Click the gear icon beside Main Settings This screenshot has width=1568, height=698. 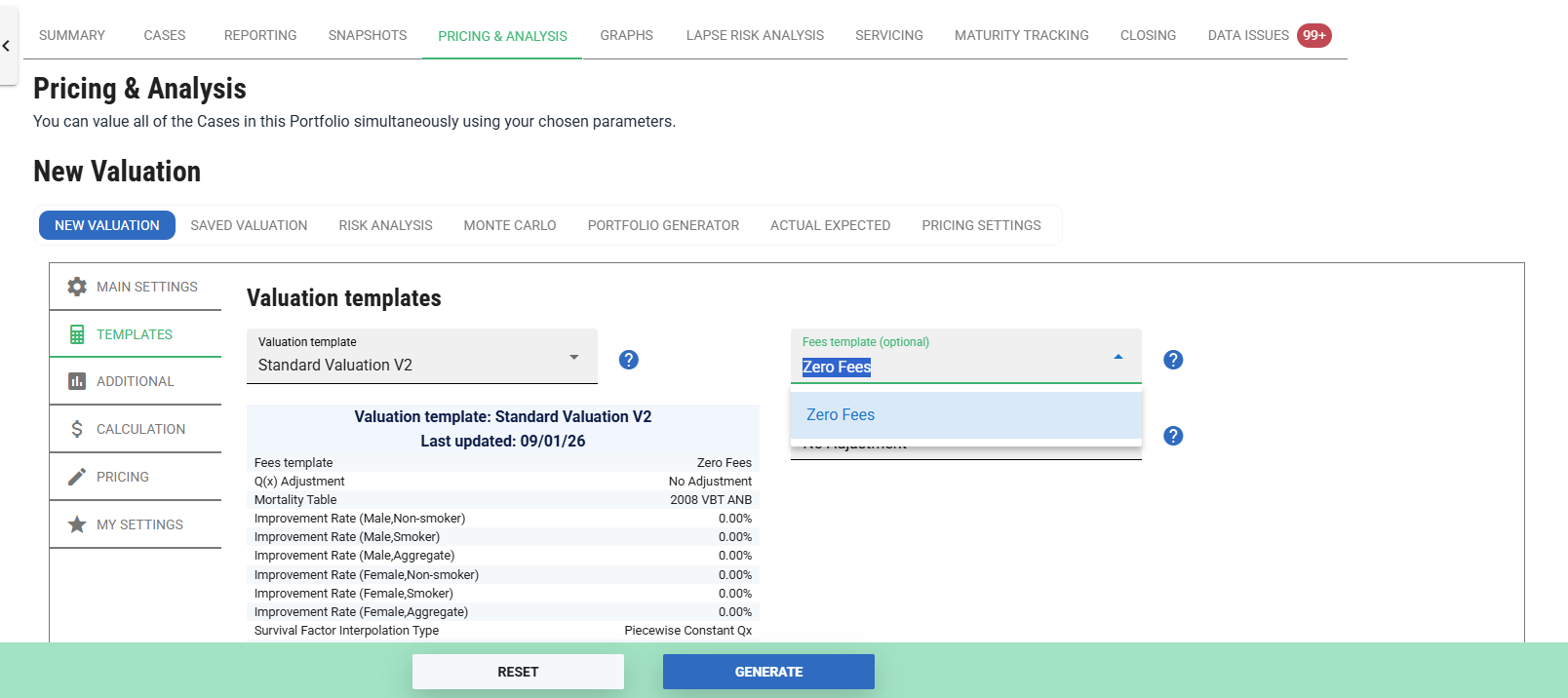coord(77,287)
